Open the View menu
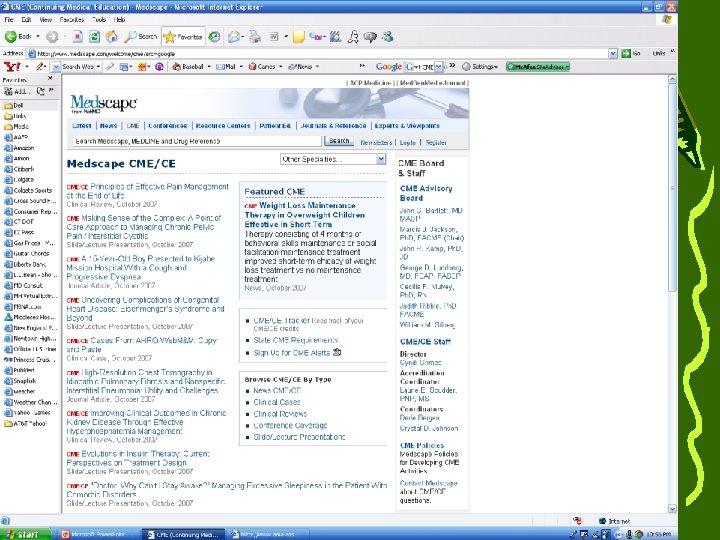The image size is (720, 540). tap(45, 20)
